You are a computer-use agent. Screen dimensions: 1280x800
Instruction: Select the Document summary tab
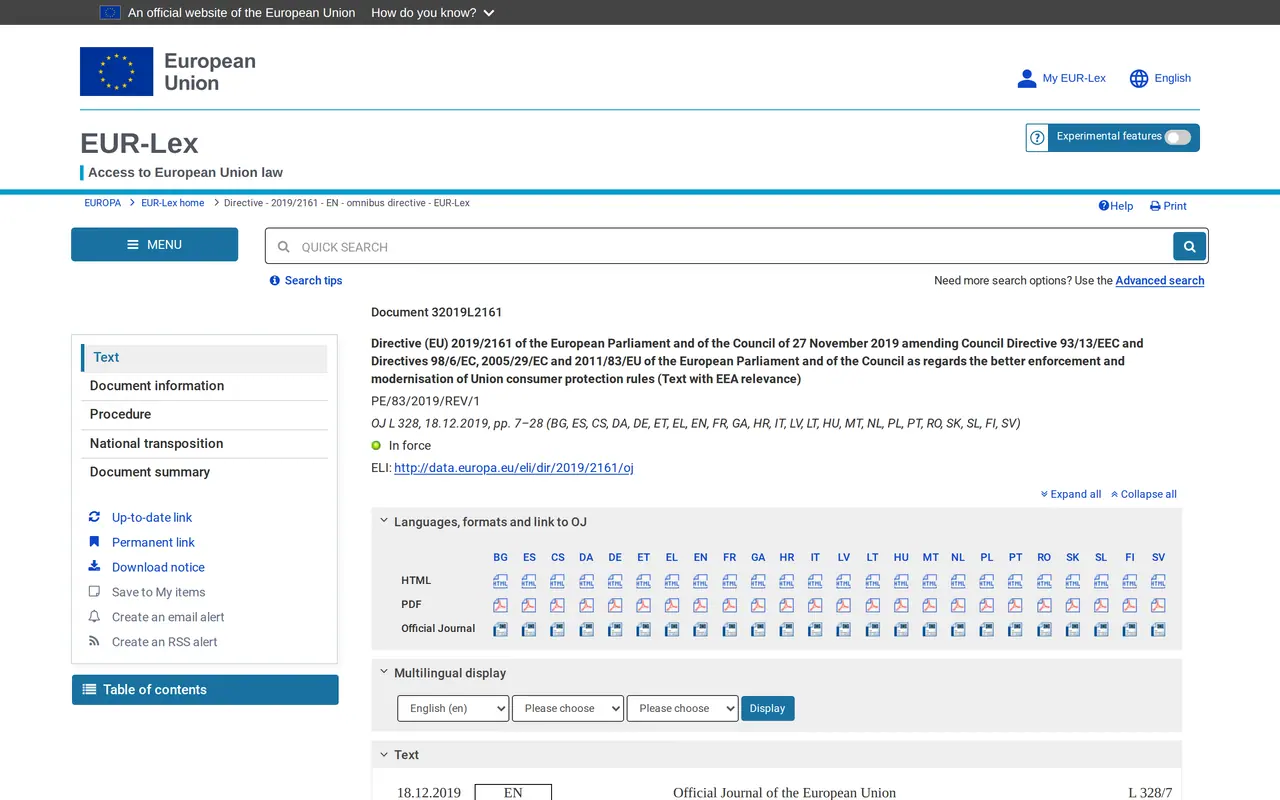204,472
